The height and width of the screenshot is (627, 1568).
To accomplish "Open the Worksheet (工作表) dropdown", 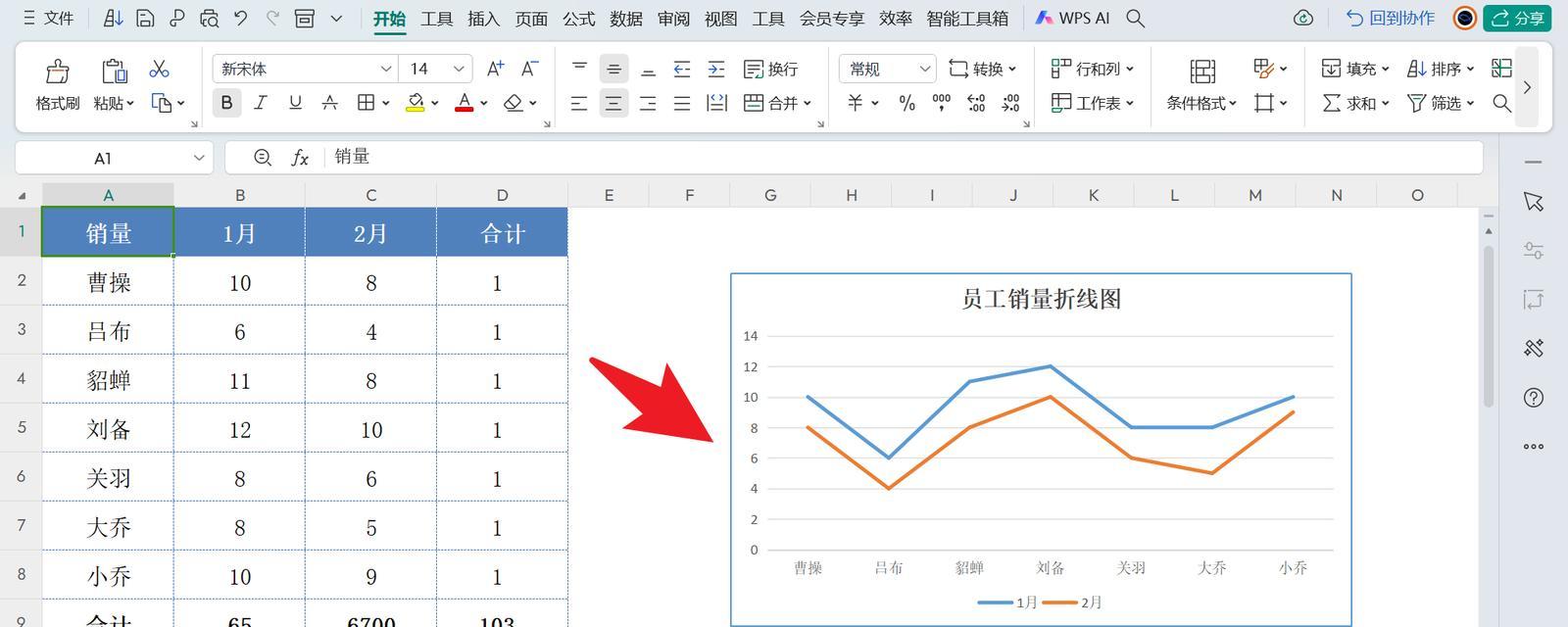I will (1093, 103).
